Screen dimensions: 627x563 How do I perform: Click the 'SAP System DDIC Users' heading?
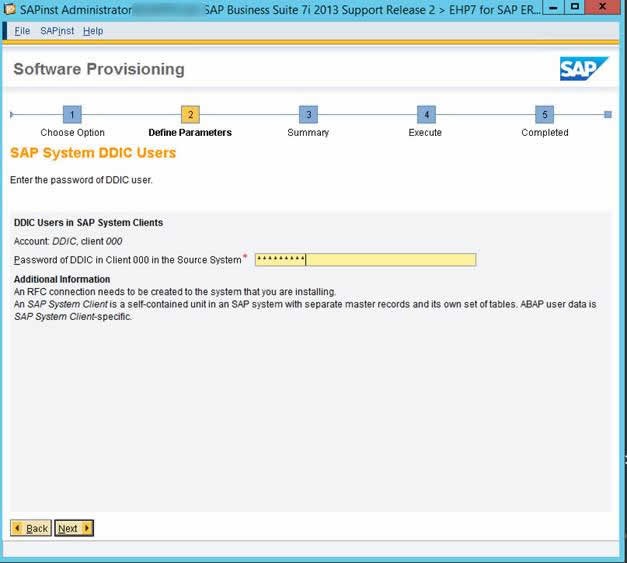click(x=93, y=153)
